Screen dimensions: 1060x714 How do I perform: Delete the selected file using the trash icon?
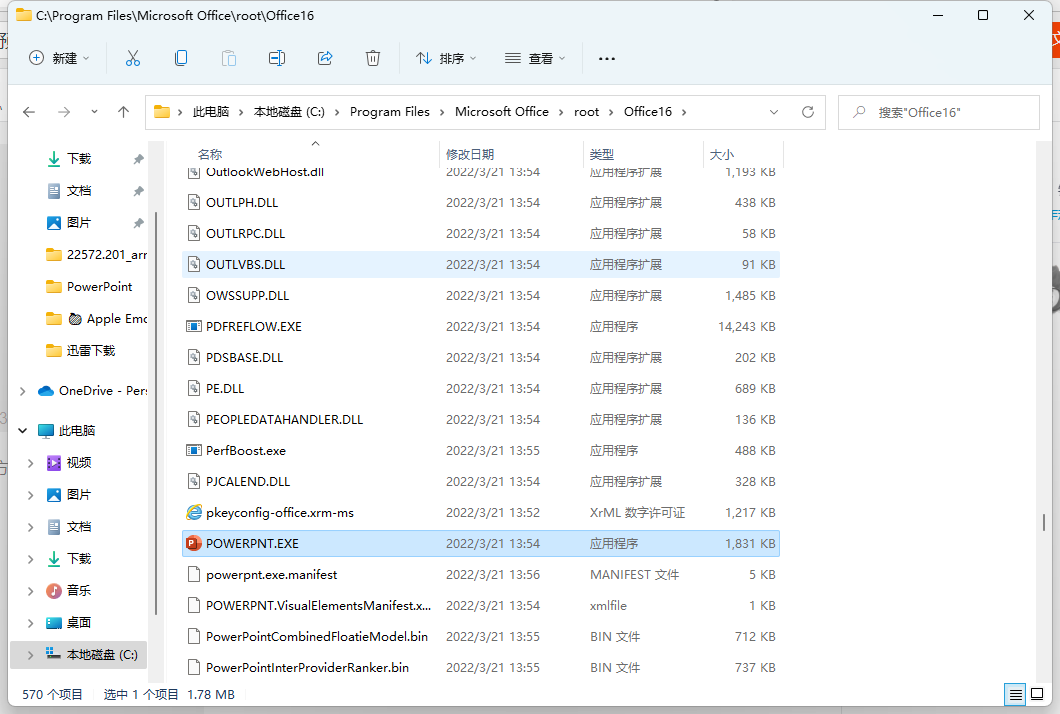tap(373, 58)
